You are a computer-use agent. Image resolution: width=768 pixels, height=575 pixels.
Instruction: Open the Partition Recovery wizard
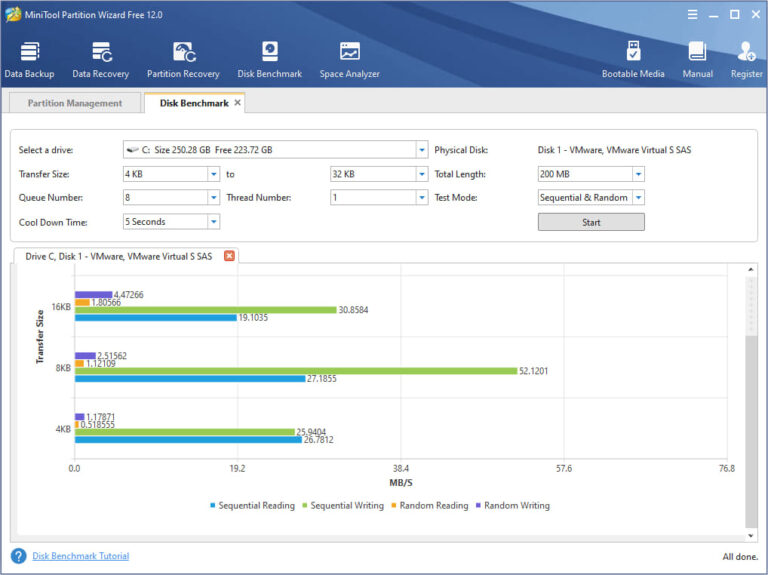183,60
